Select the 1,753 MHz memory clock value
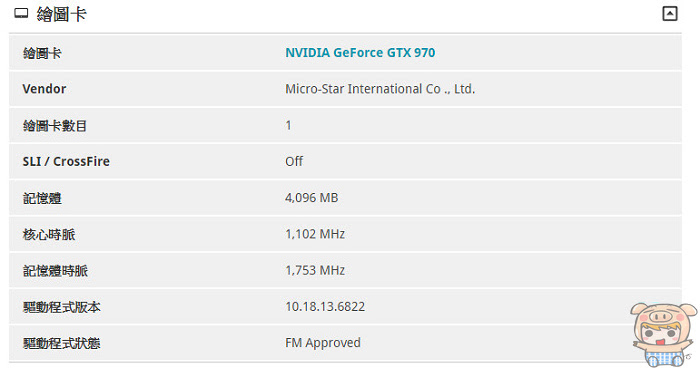 click(315, 270)
